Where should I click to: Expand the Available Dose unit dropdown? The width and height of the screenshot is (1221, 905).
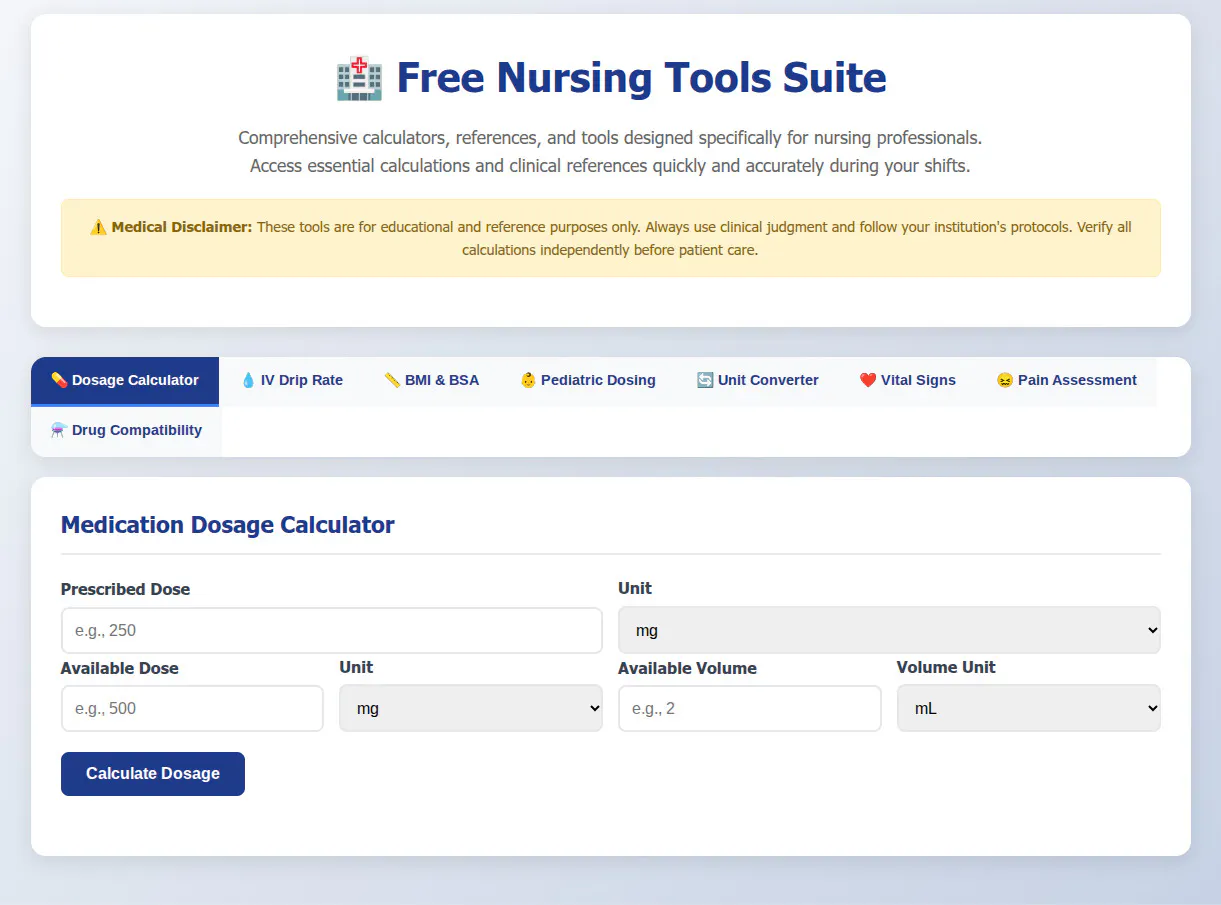pos(471,708)
